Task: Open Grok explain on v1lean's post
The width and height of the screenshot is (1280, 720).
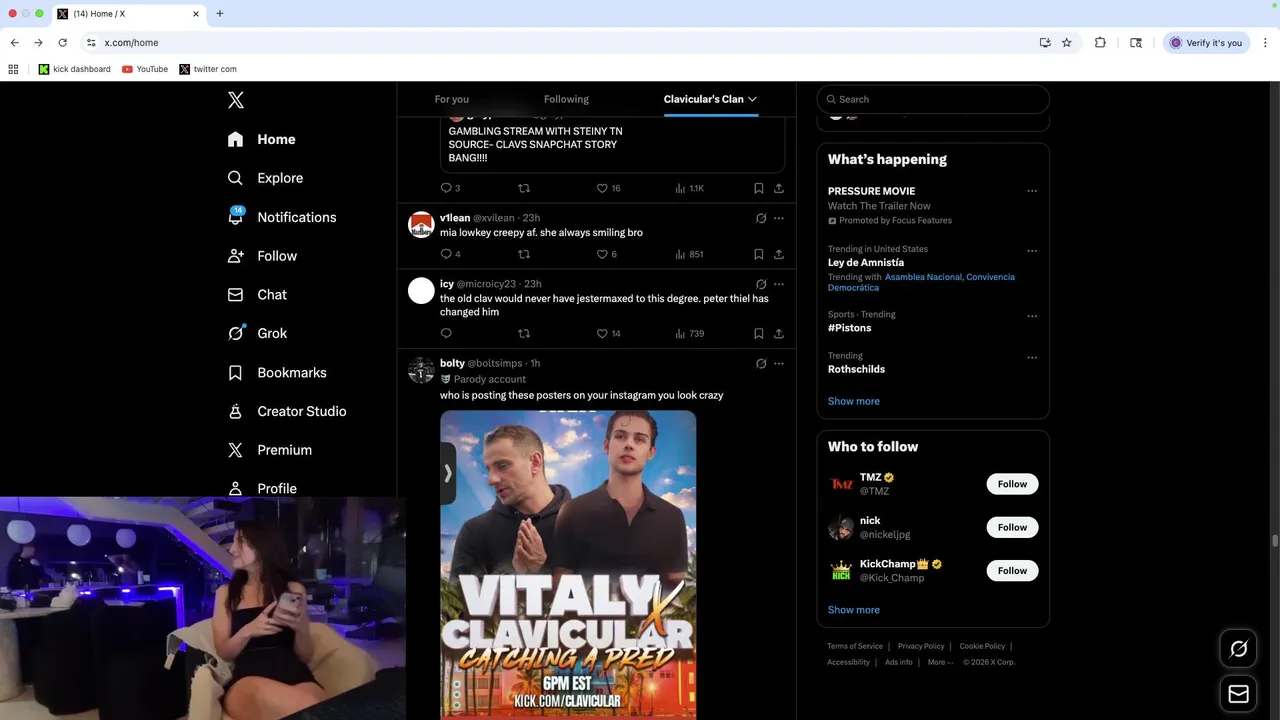Action: 761,218
